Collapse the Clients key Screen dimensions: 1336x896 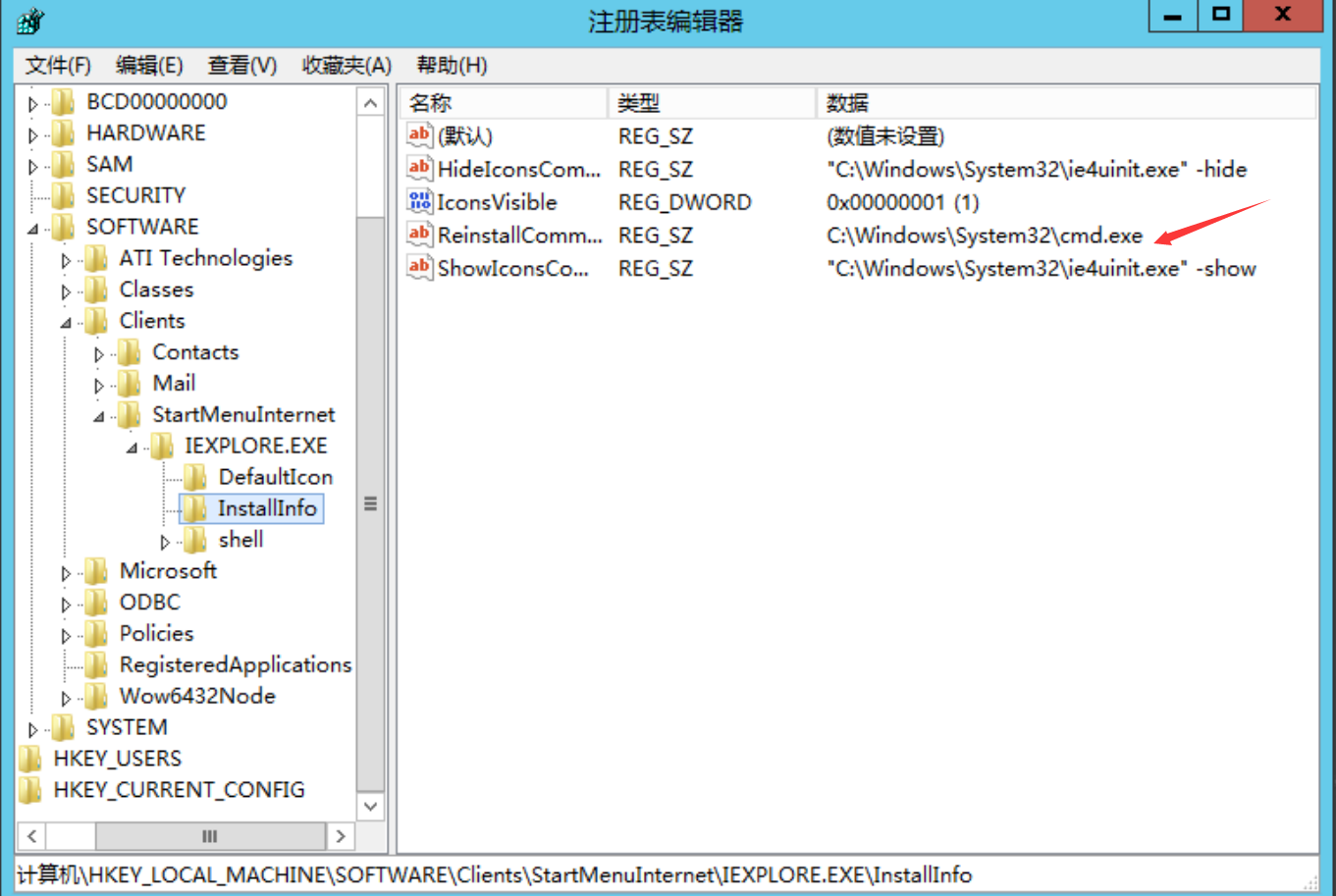[x=66, y=323]
